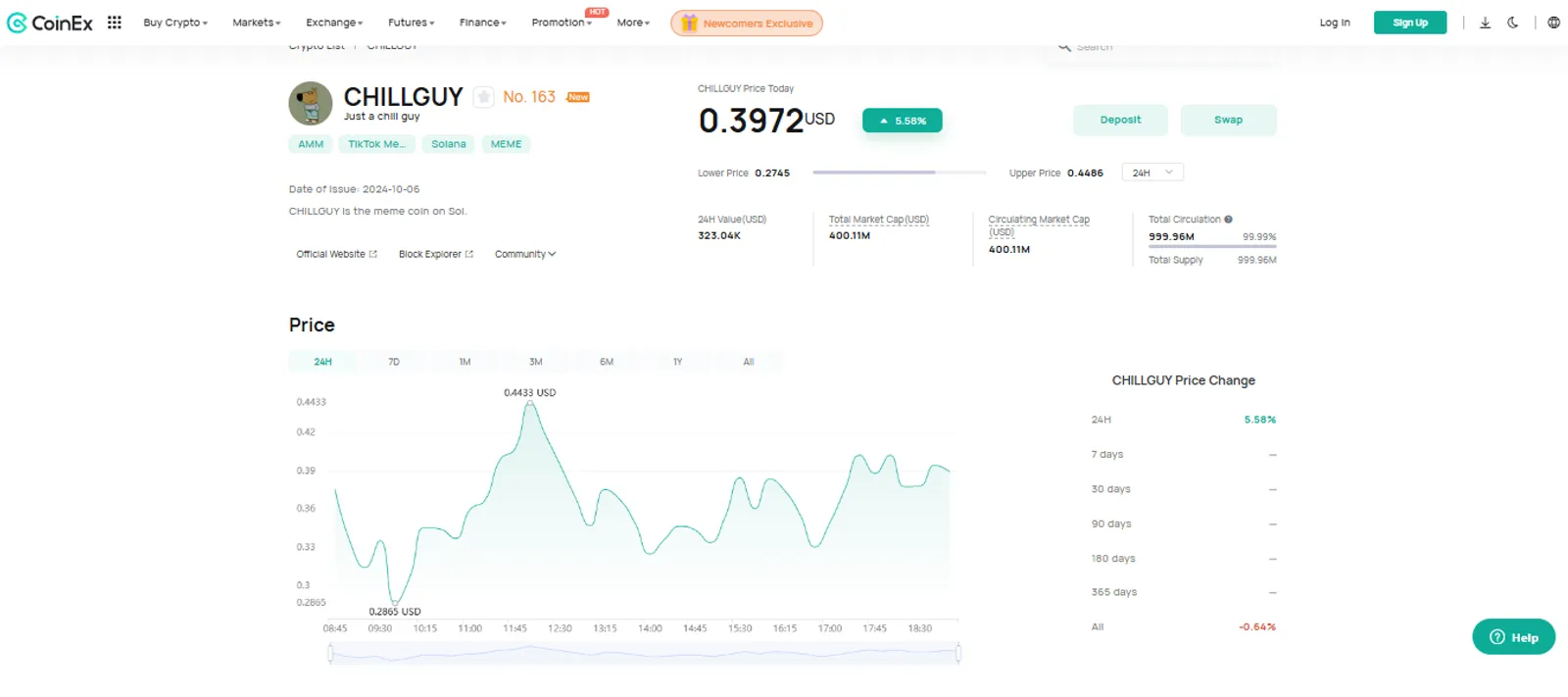Select the 6M chart tab
Image resolution: width=1568 pixels, height=697 pixels.
(x=607, y=362)
